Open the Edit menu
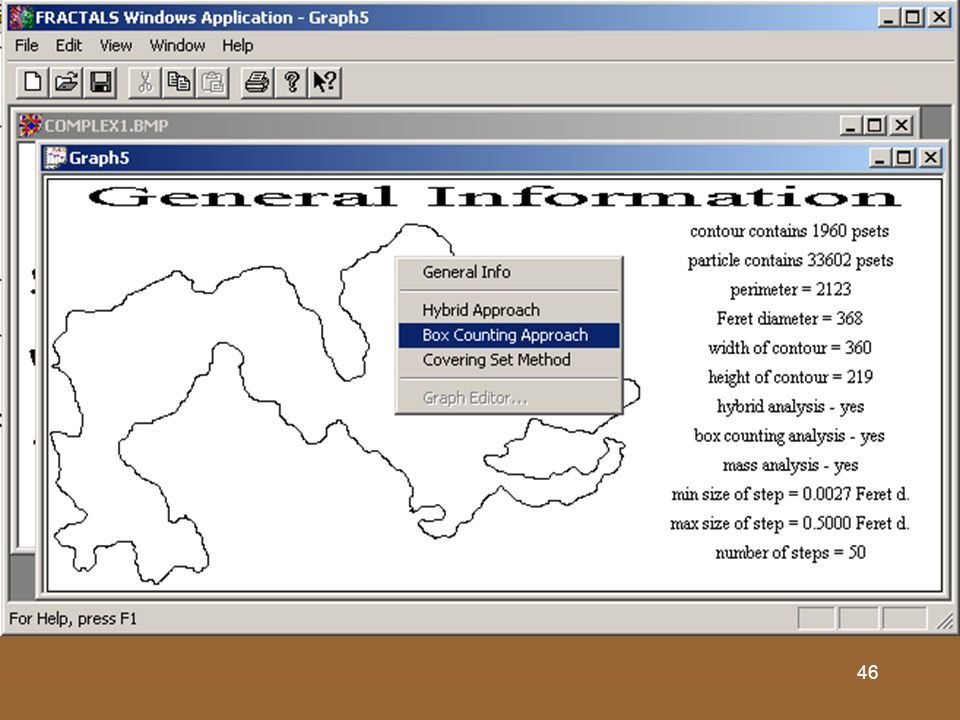The image size is (960, 720). click(x=68, y=46)
